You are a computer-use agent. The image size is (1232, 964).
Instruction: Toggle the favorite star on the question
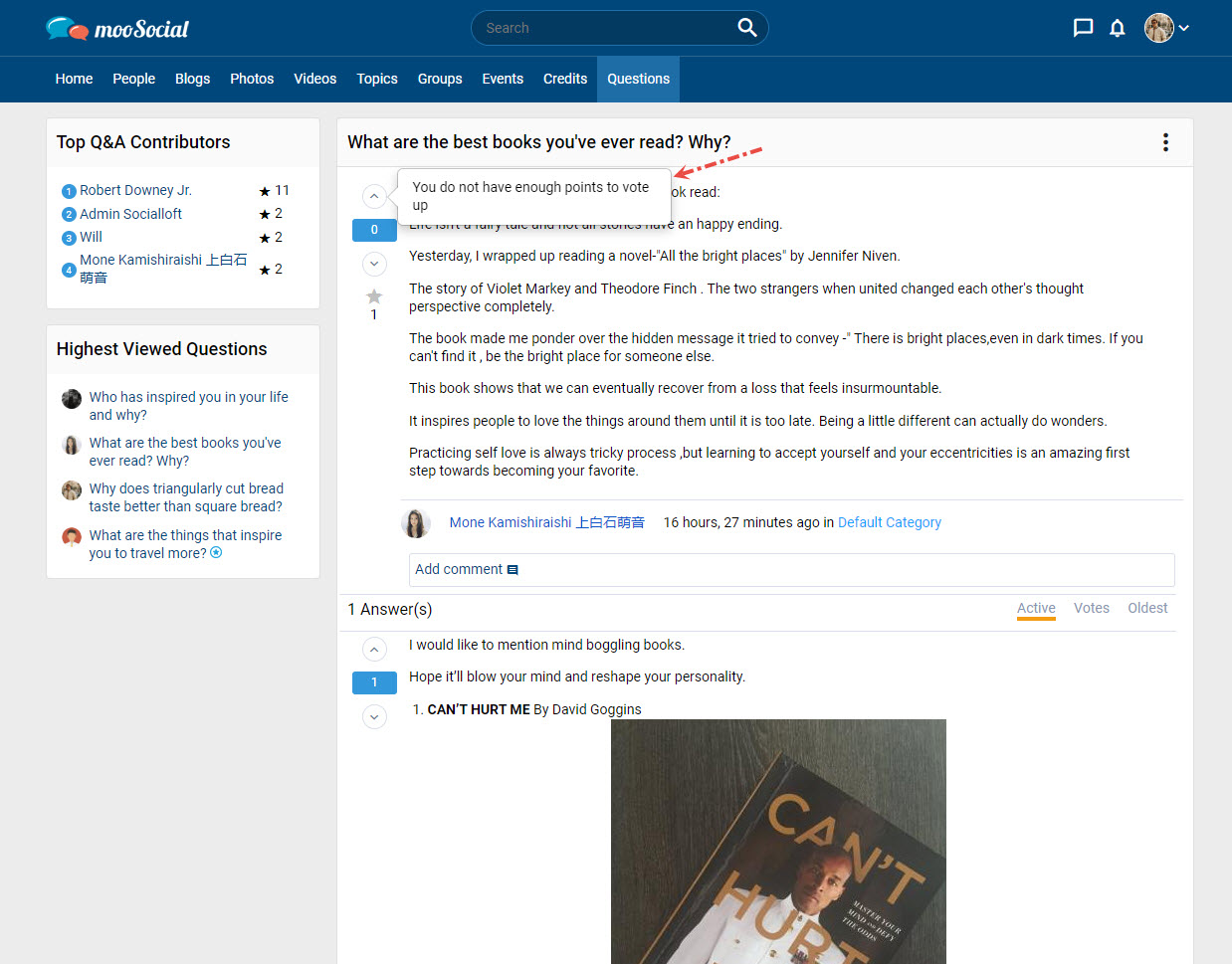tap(374, 296)
